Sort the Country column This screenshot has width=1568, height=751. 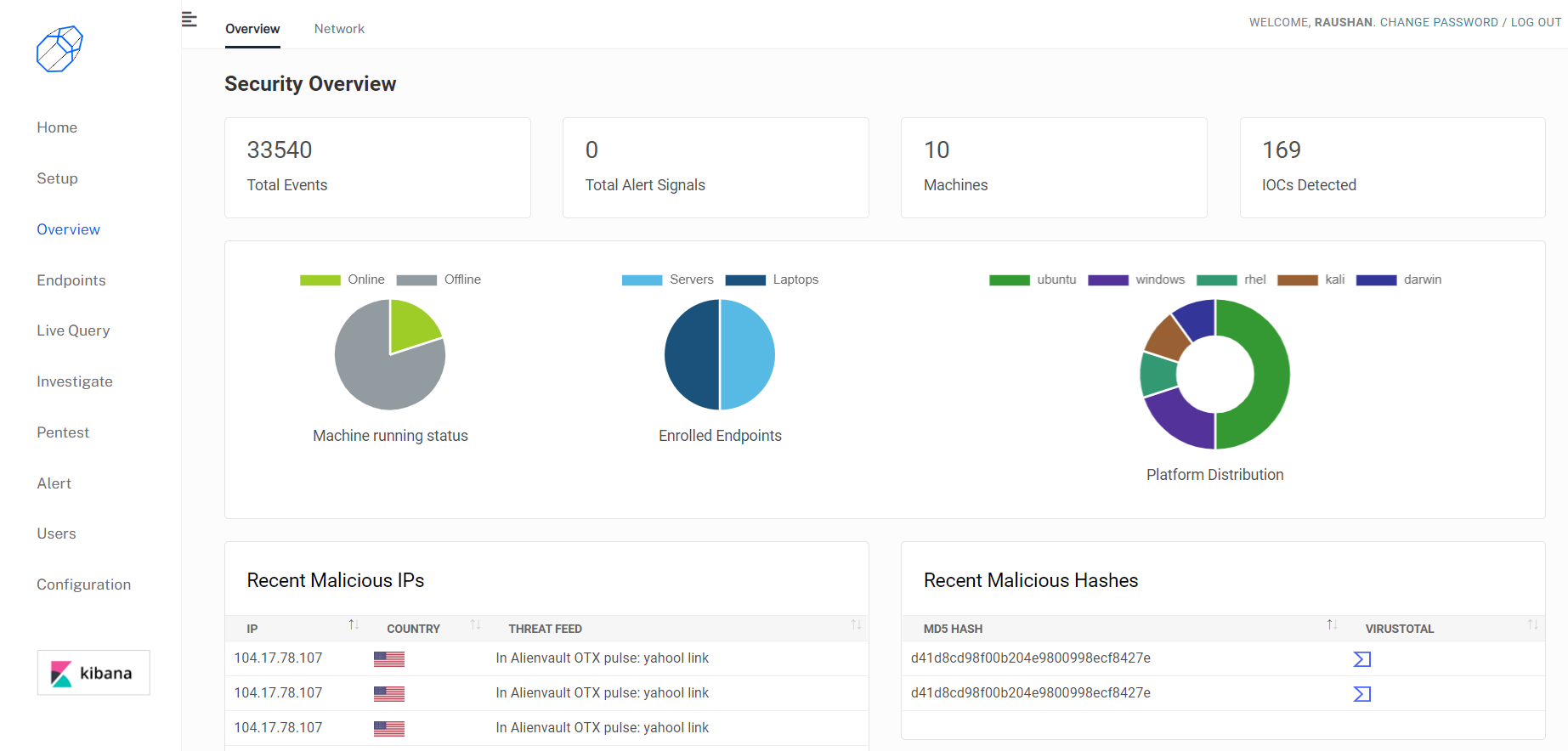(x=475, y=625)
